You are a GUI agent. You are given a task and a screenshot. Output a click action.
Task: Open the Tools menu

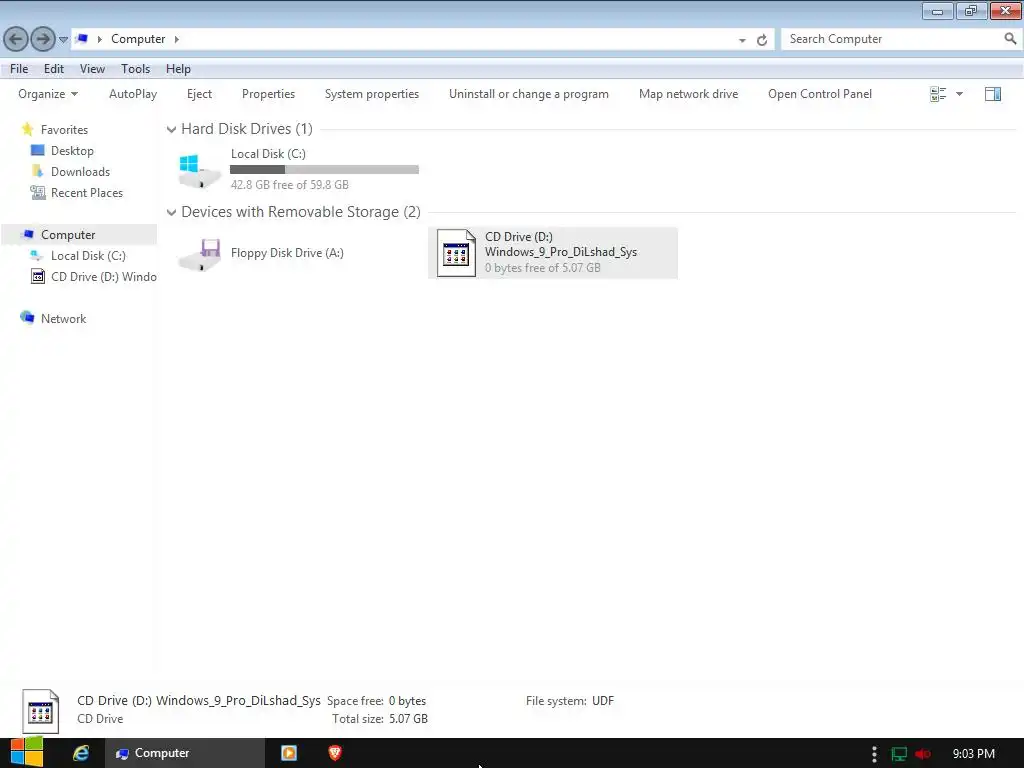135,69
